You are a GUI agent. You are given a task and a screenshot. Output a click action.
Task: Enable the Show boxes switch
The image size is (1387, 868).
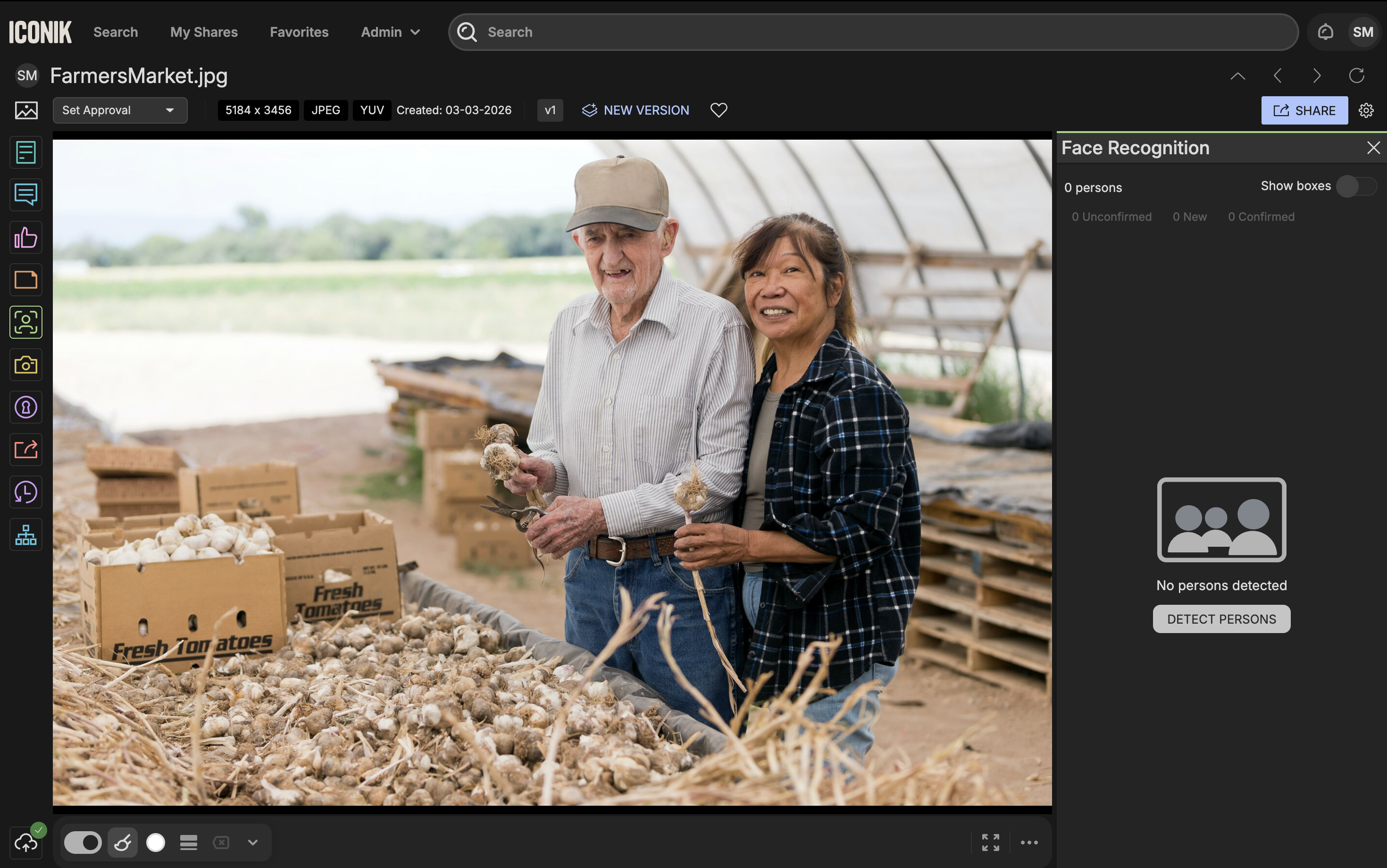point(1355,187)
